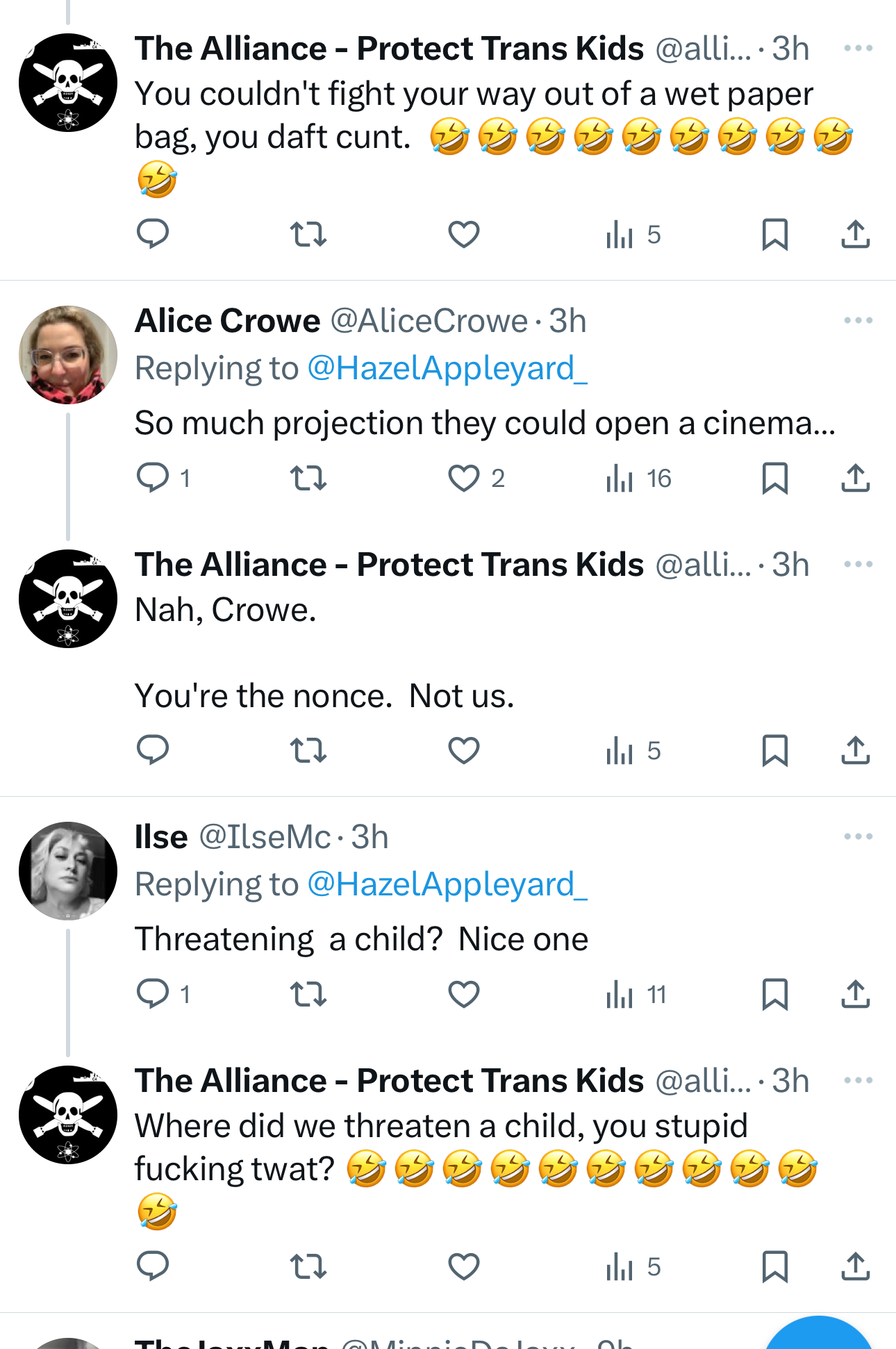Open Alice Crowe's display name
The image size is (896, 1349).
tap(228, 321)
